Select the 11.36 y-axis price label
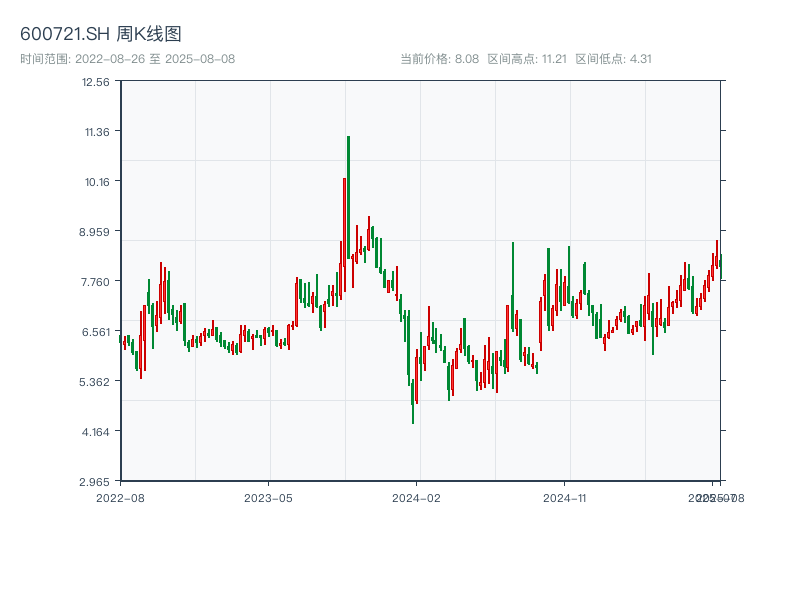 96,132
